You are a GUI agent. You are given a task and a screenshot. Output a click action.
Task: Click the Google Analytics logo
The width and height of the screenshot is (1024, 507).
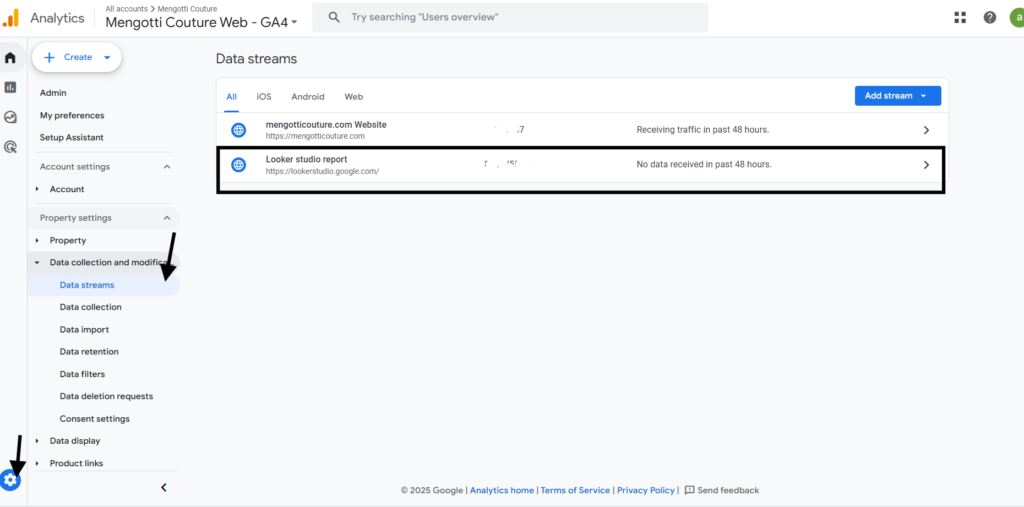coord(10,18)
